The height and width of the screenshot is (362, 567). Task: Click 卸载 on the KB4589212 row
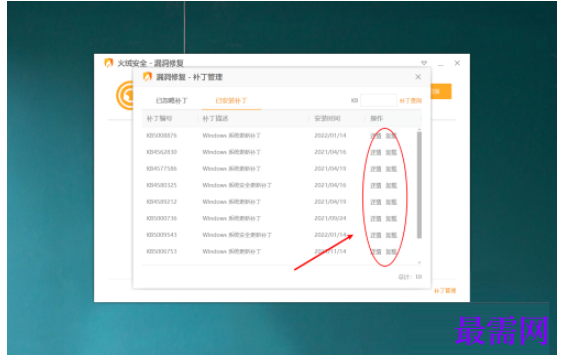[x=391, y=202]
